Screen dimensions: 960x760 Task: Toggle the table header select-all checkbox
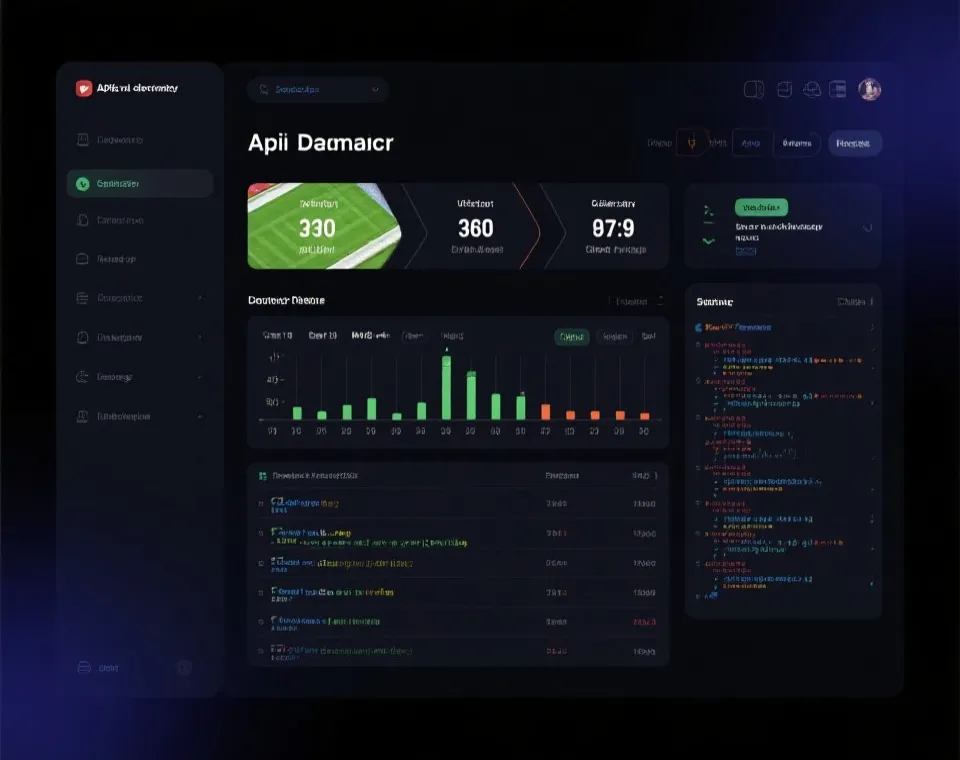pos(262,476)
